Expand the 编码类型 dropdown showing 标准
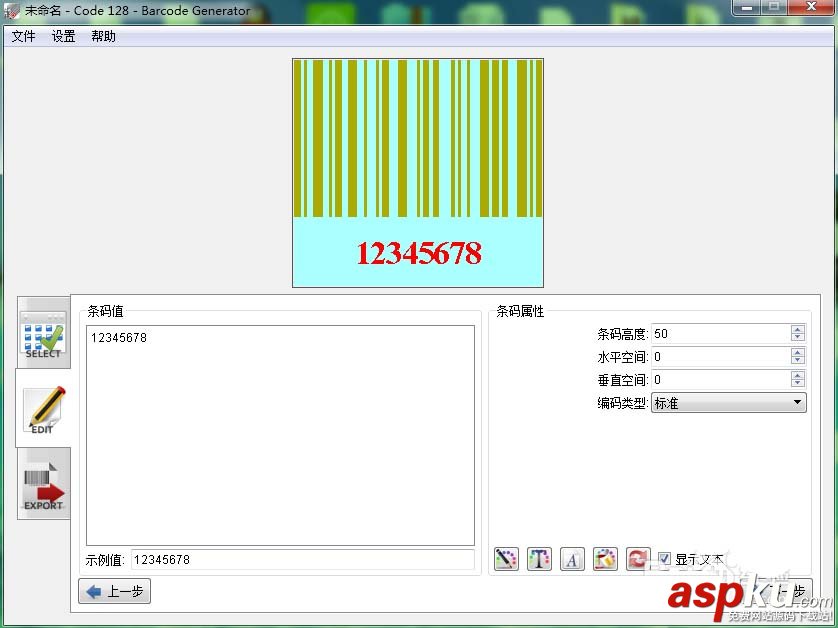Screen dimensions: 838x628 pyautogui.click(x=728, y=402)
